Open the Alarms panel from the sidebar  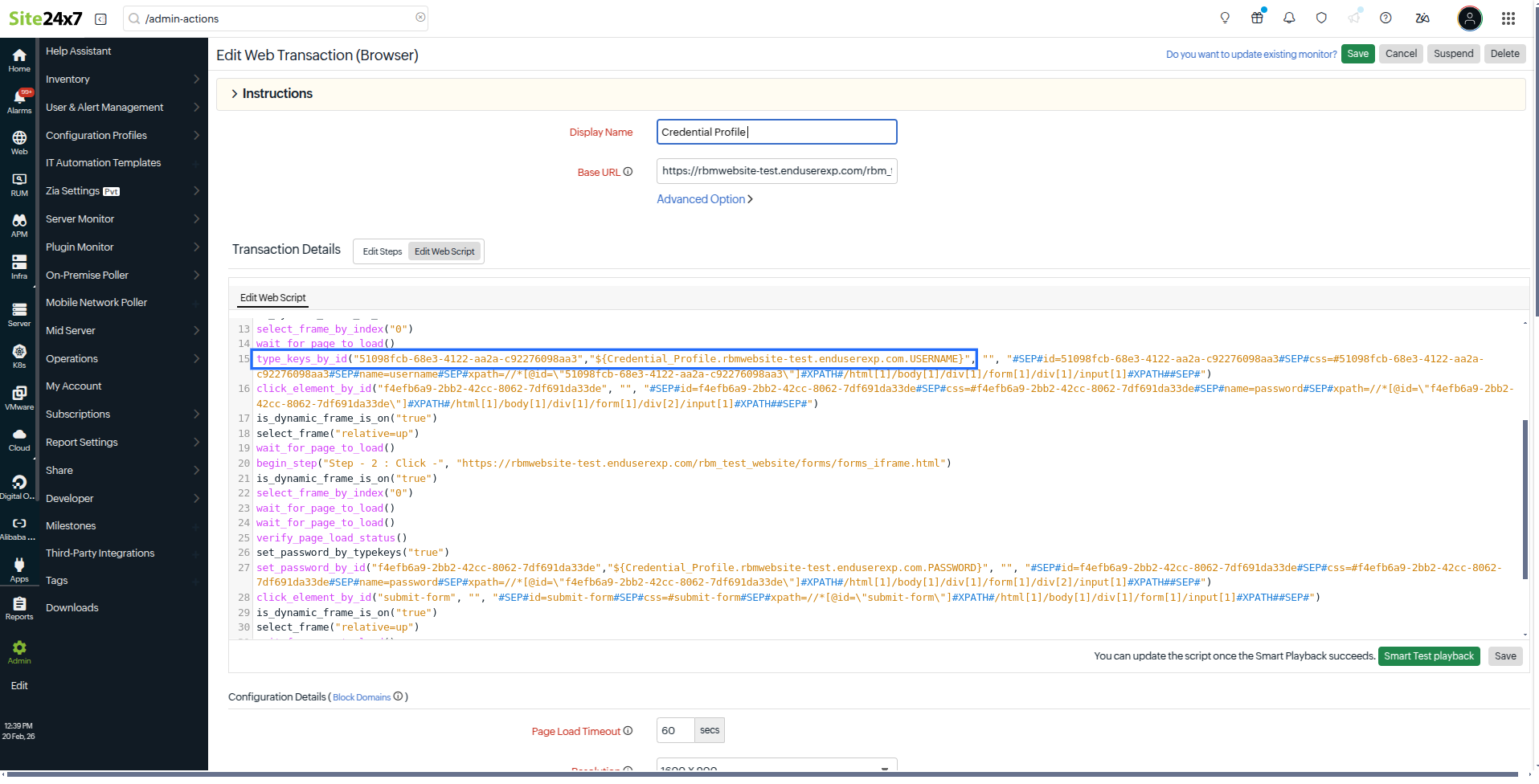[x=18, y=97]
